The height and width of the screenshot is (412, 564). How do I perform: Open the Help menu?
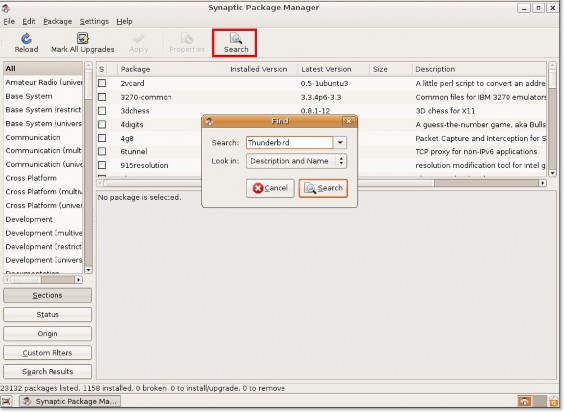124,22
